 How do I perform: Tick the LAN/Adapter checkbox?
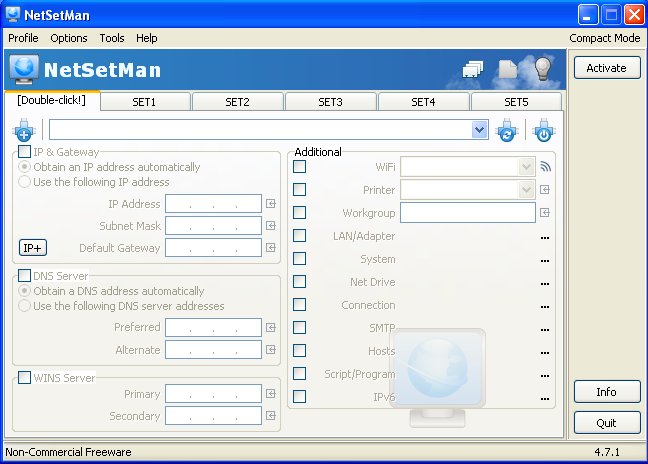click(x=299, y=236)
